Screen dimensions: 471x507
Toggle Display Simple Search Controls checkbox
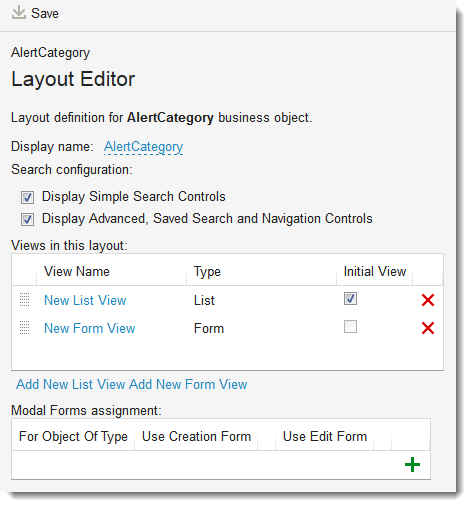tap(27, 197)
